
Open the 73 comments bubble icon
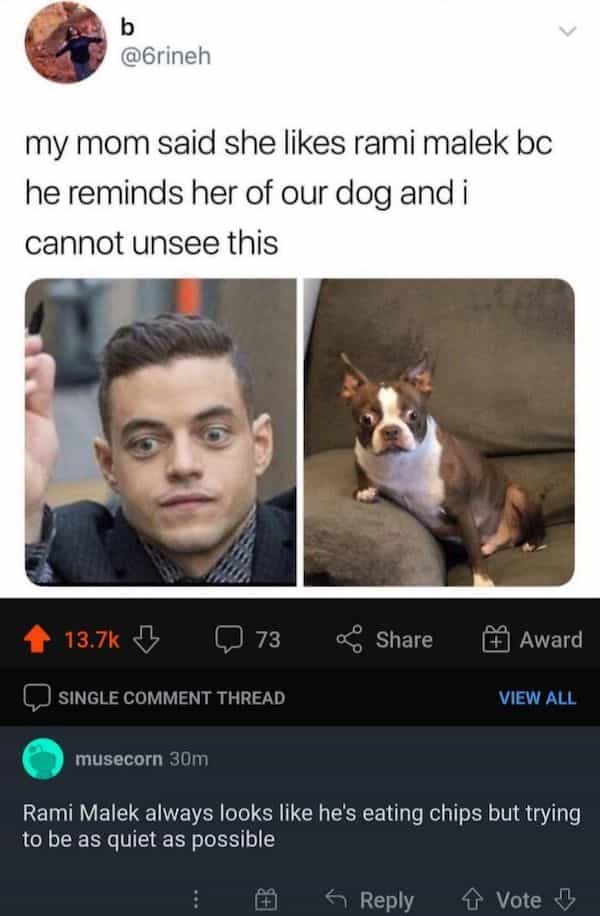tap(228, 639)
